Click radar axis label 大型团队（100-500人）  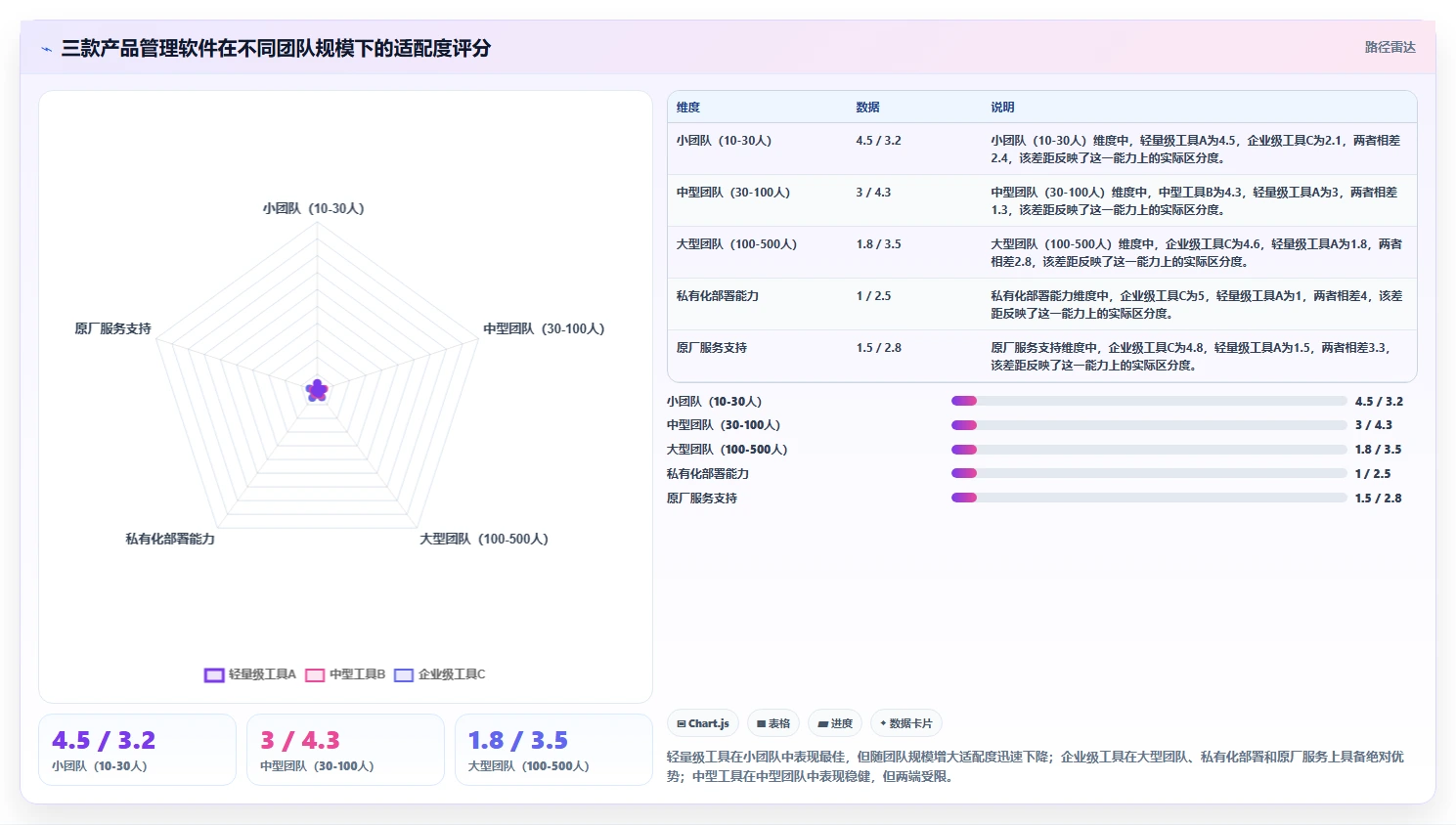click(484, 539)
